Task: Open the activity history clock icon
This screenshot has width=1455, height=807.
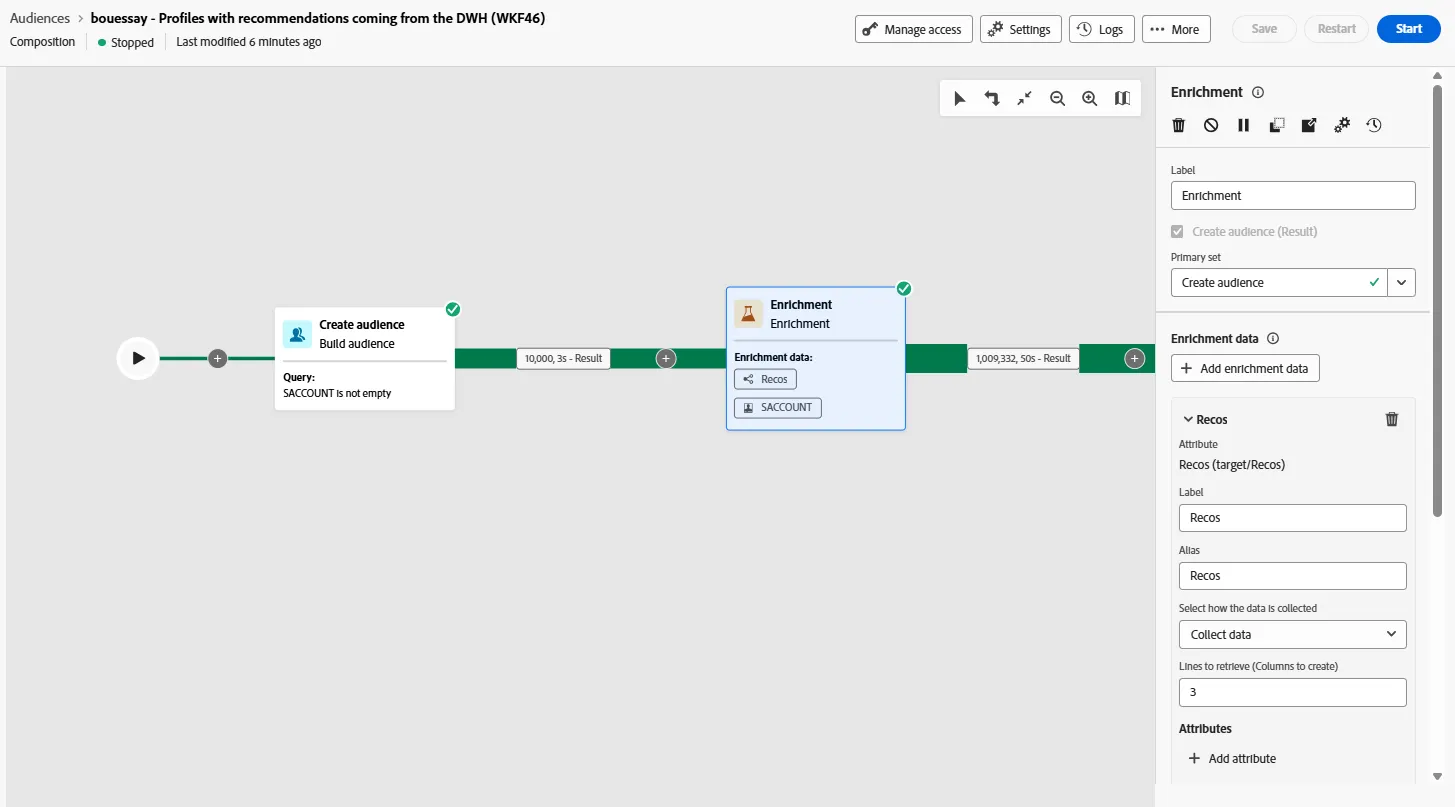Action: (1374, 125)
